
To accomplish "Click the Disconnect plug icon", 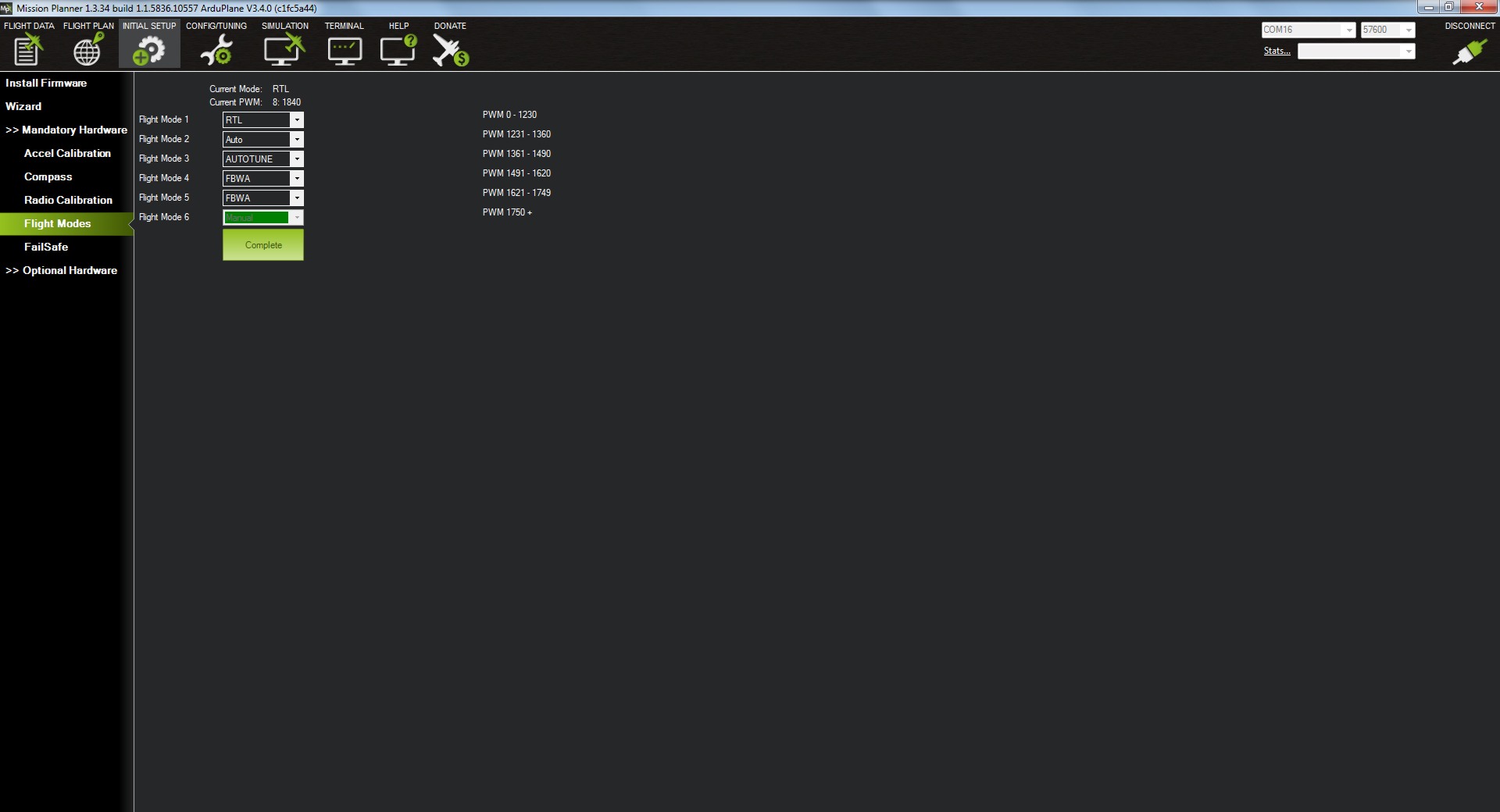I will pos(1469,52).
